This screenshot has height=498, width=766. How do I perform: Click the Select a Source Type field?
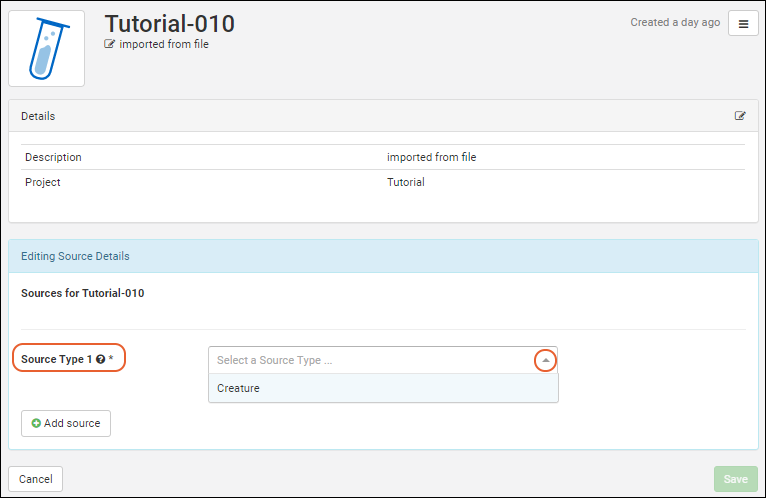coord(370,360)
